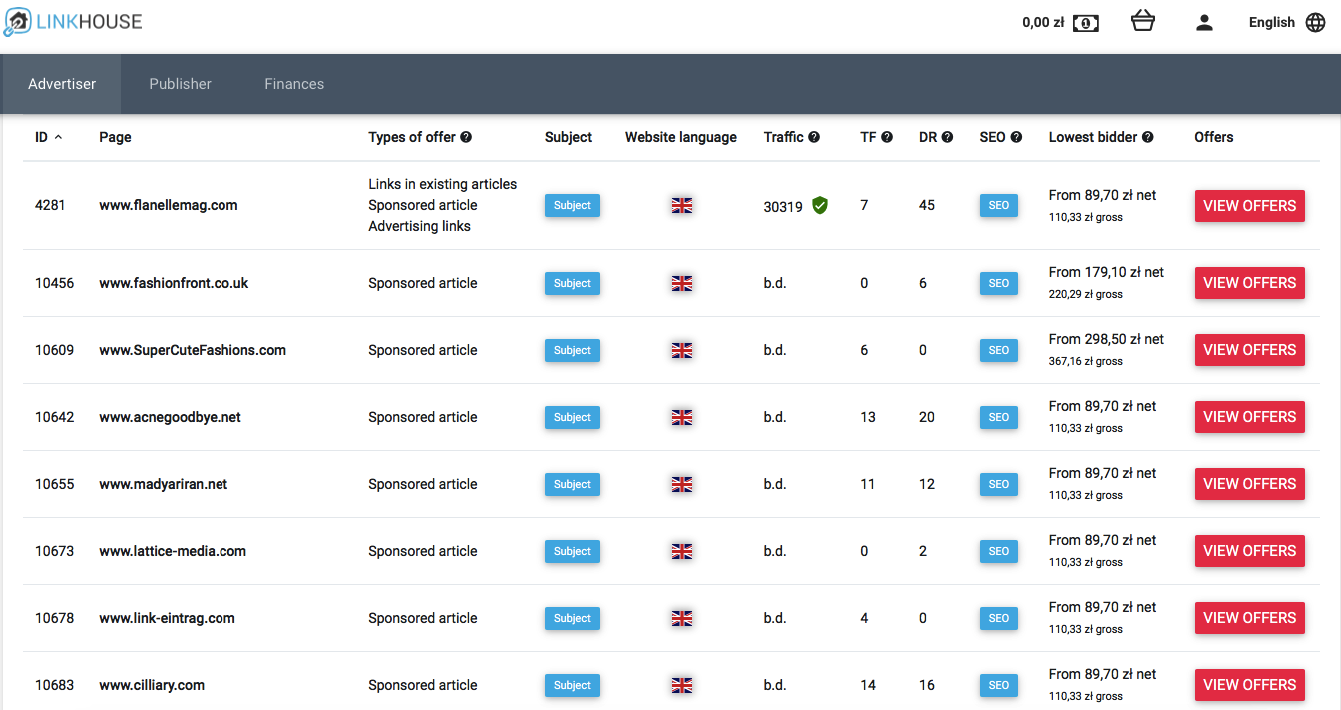Viewport: 1341px width, 710px height.
Task: Click the Subject badge for cilliary.com
Action: pyautogui.click(x=572, y=685)
